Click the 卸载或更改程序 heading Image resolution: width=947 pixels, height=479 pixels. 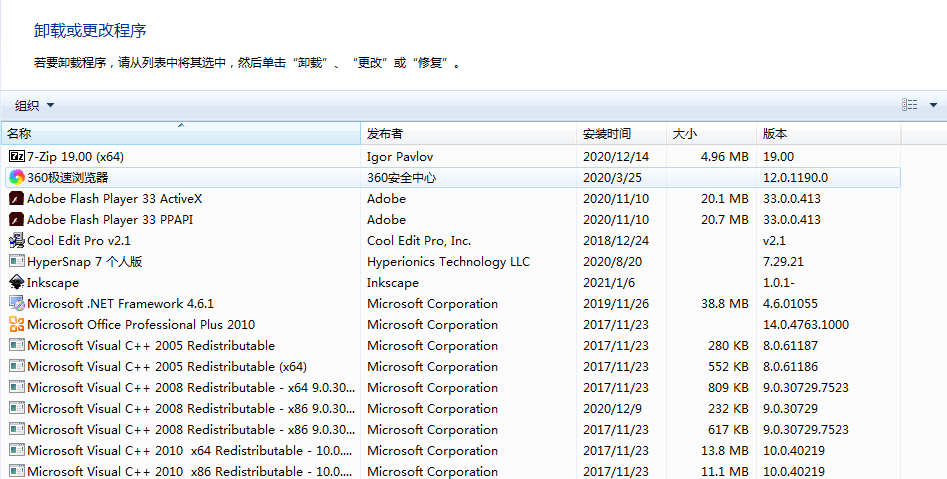pos(90,31)
